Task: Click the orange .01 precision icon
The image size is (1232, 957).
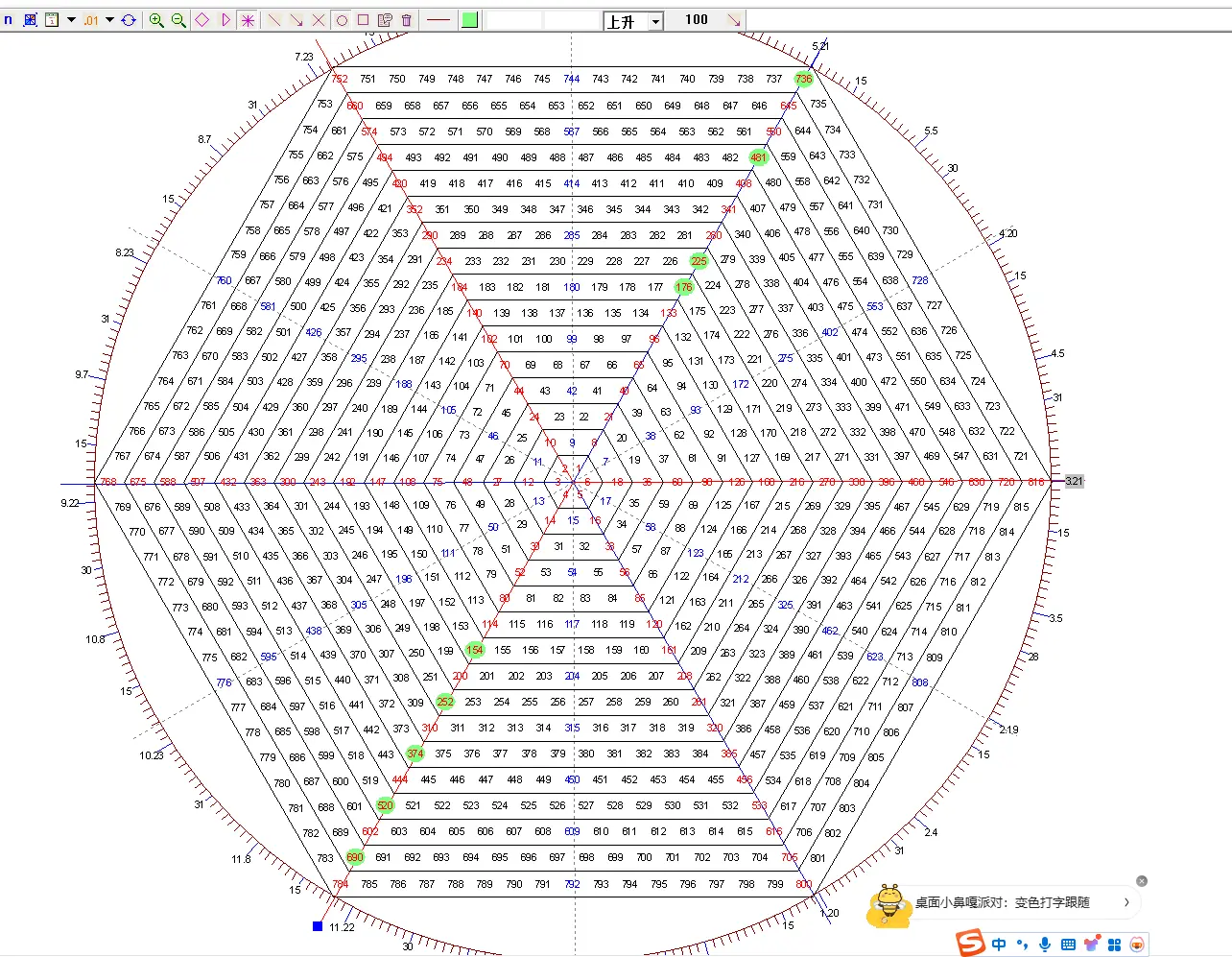Action: 91,20
